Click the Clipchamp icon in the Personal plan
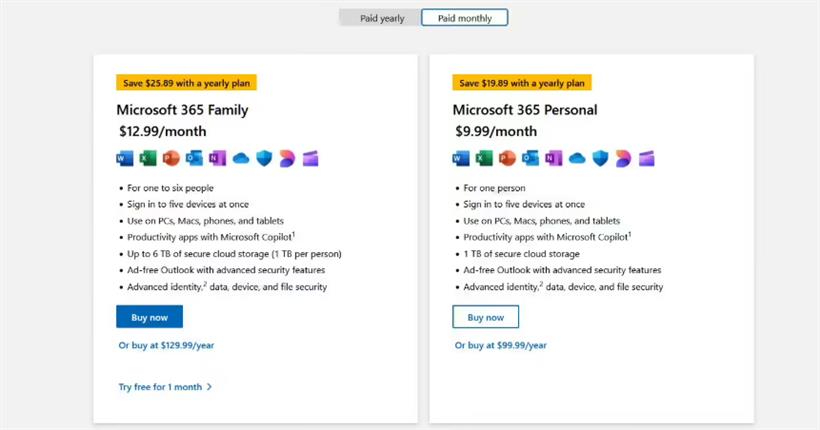 (646, 159)
